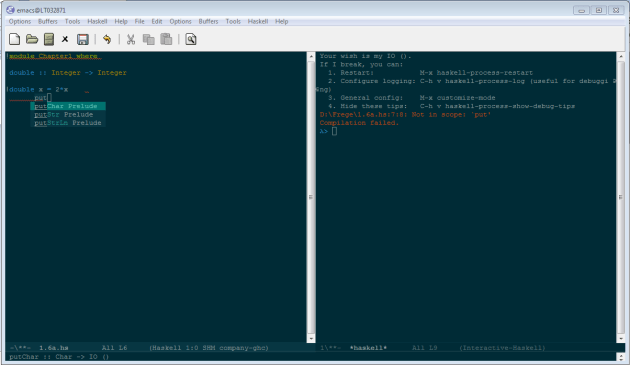Click the typed 'put' text in the editor
The height and width of the screenshot is (365, 630).
click(x=41, y=98)
